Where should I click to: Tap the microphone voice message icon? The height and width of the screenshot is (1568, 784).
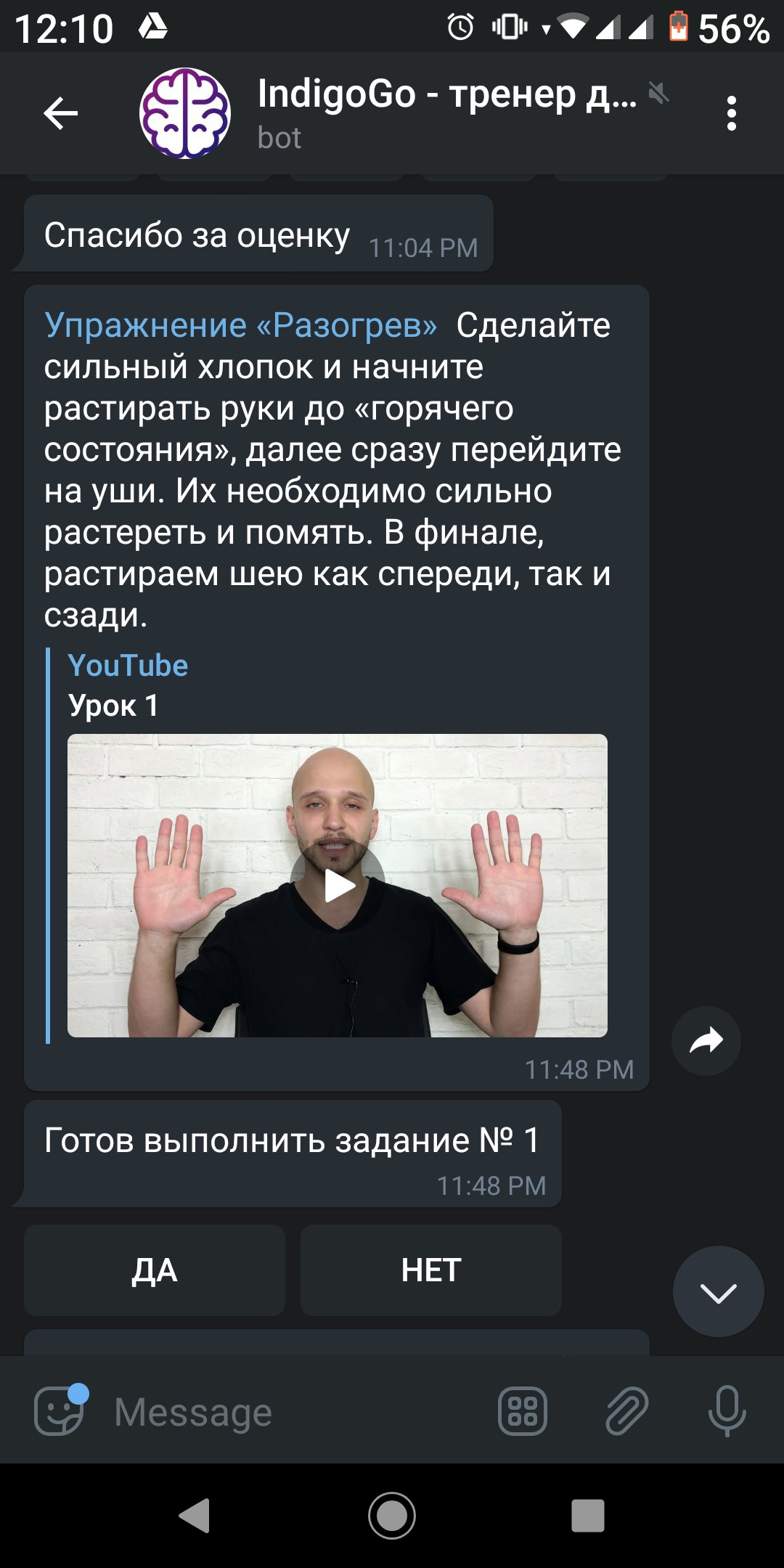(x=727, y=1412)
